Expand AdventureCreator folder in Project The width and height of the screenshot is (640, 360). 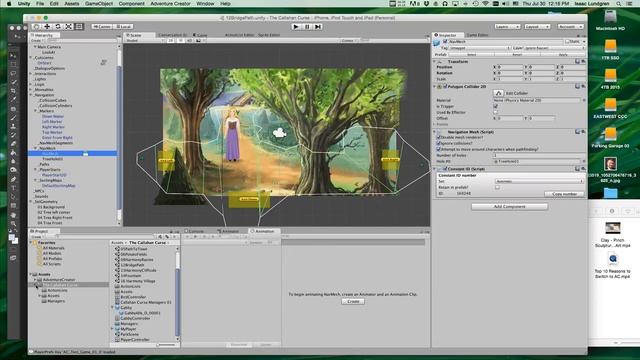35,280
